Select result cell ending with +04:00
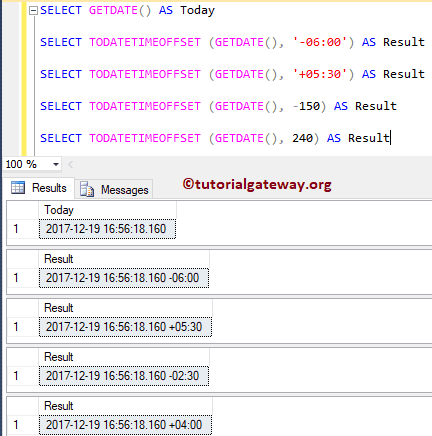The height and width of the screenshot is (436, 432). tap(125, 425)
